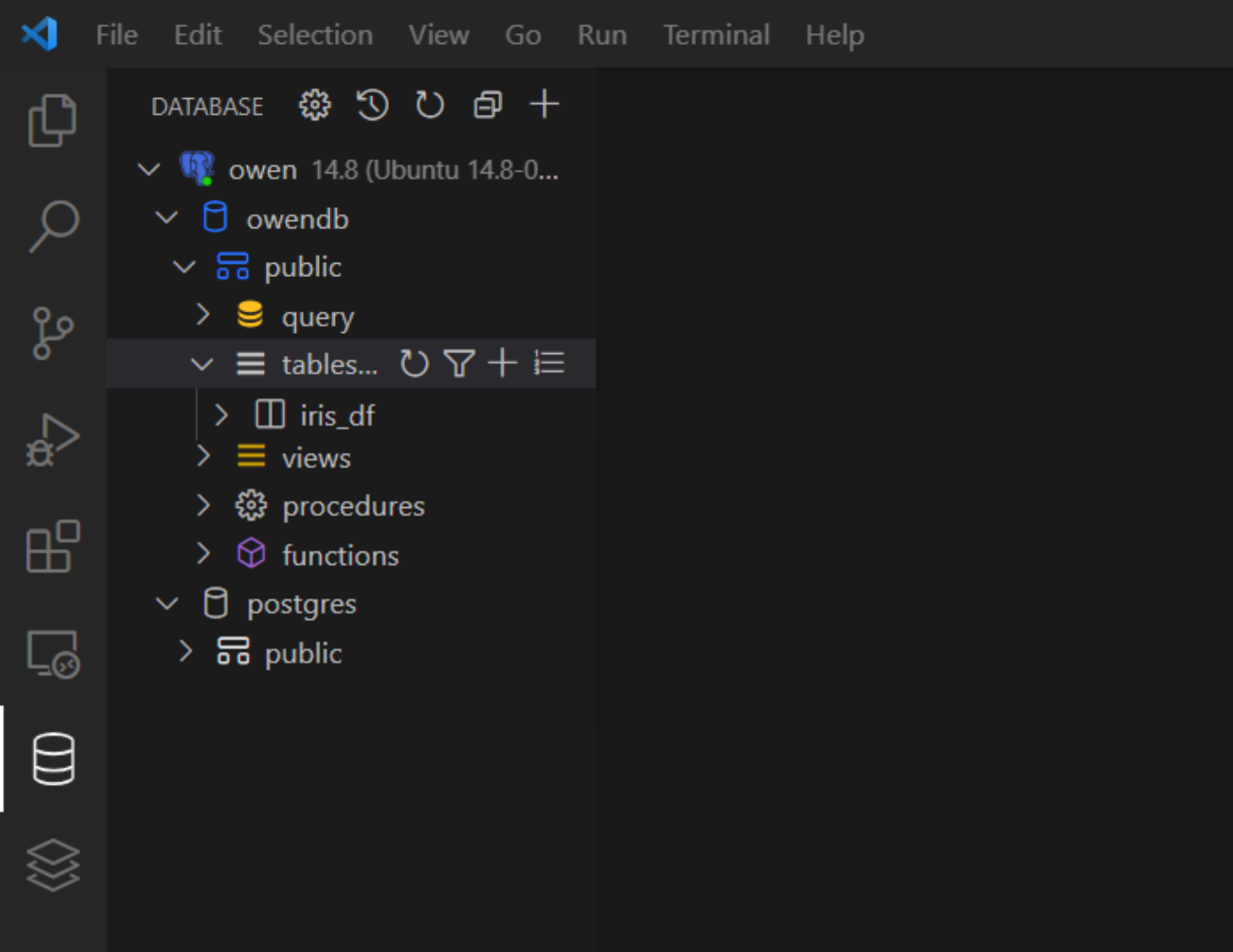Viewport: 1233px width, 952px height.
Task: Open the Explorer view in activity bar
Action: click(53, 120)
